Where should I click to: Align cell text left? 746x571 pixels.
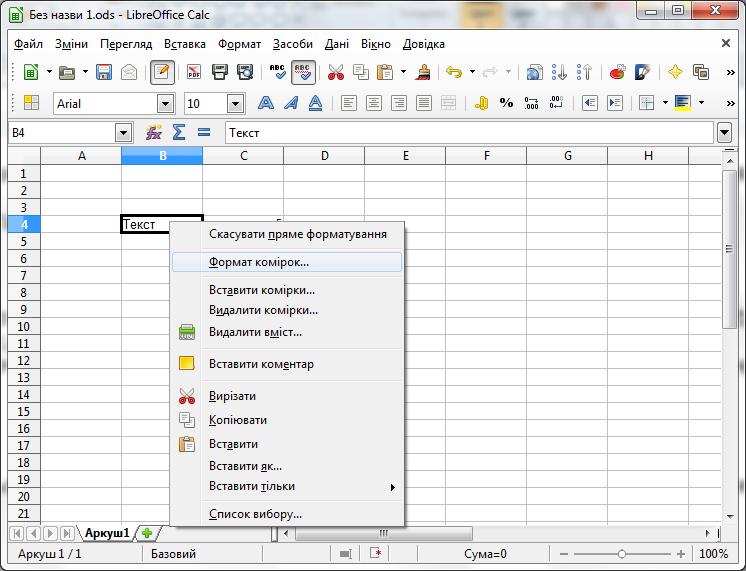[349, 103]
